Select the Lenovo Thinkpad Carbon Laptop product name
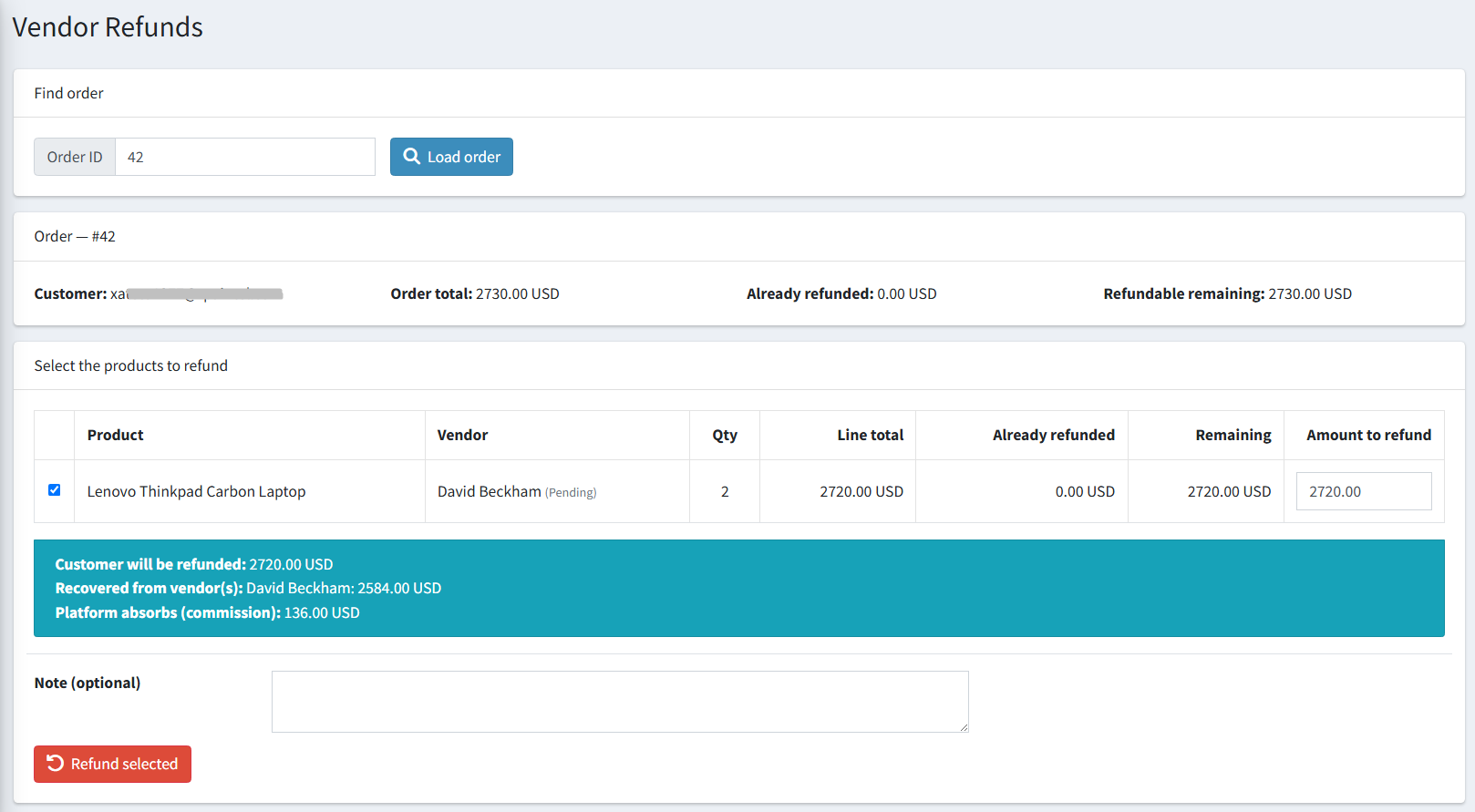Viewport: 1475px width, 812px height. pos(197,491)
